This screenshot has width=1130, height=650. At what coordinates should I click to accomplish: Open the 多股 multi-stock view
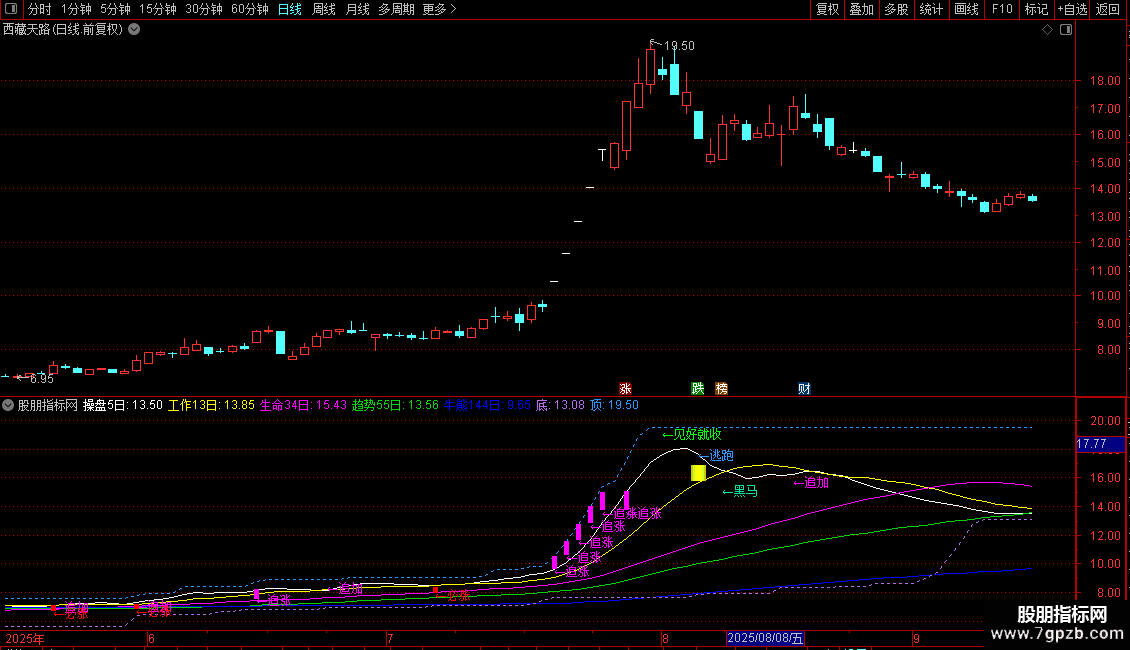coord(897,9)
